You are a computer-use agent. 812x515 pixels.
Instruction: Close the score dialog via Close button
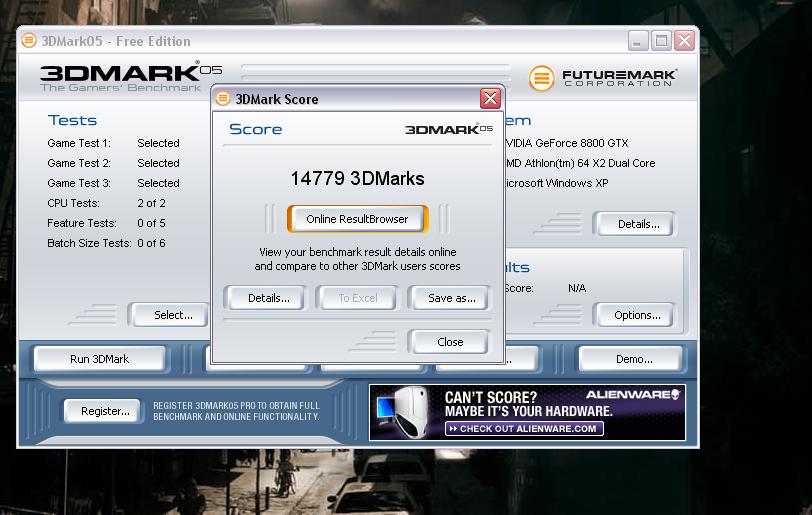(x=450, y=342)
